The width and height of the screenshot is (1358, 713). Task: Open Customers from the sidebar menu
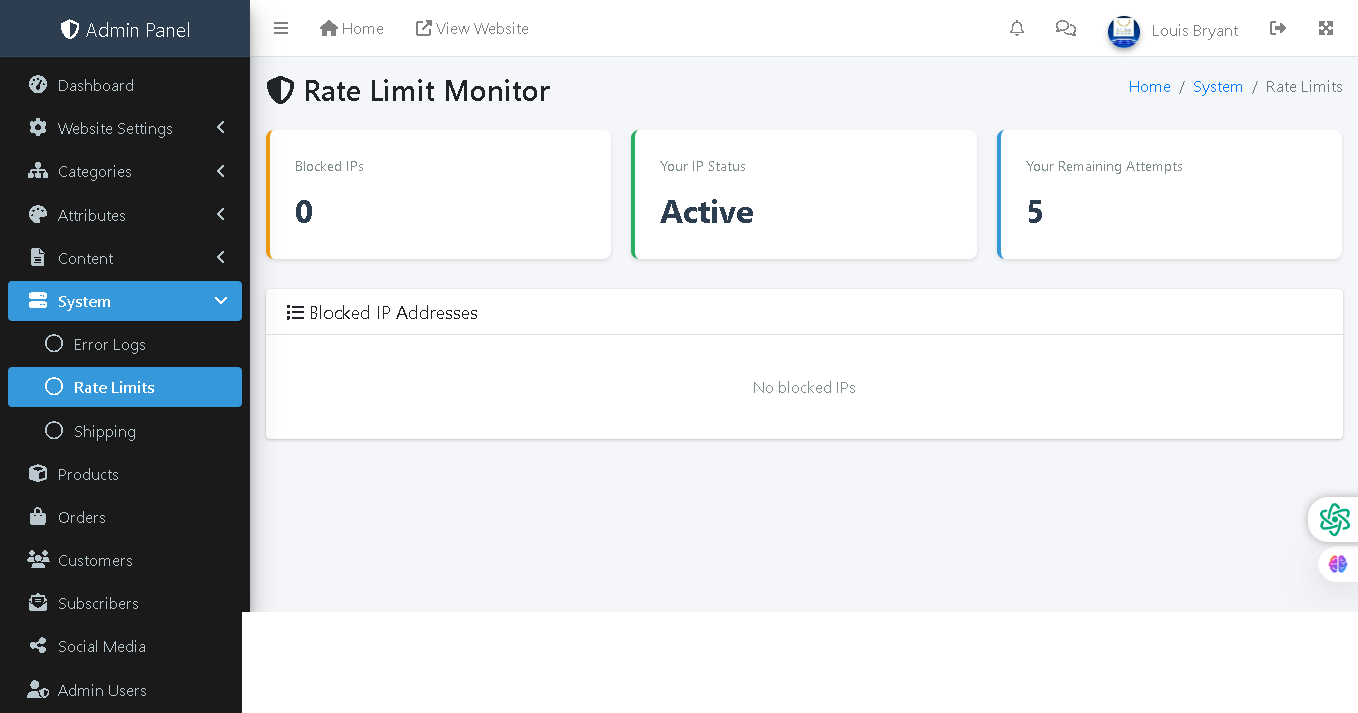tap(93, 560)
